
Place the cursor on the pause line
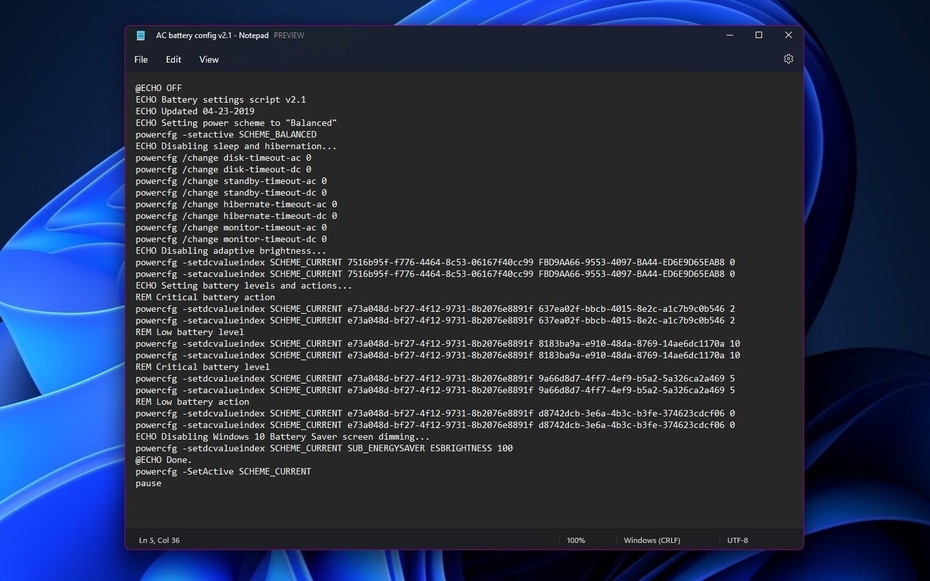(x=148, y=483)
